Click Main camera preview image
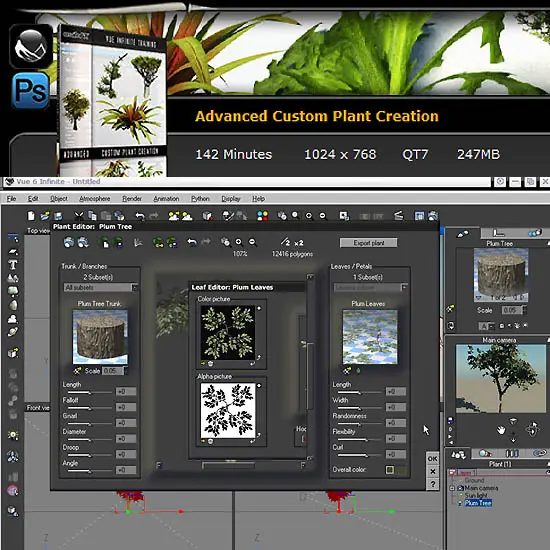The image size is (550, 550). click(500, 378)
